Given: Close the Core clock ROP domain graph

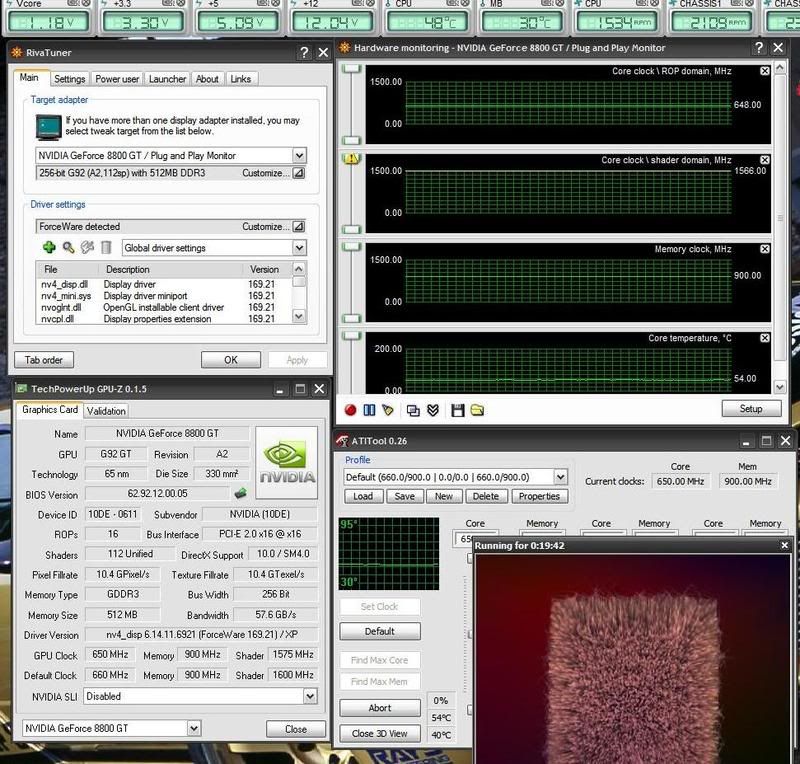Looking at the screenshot, I should [x=764, y=71].
